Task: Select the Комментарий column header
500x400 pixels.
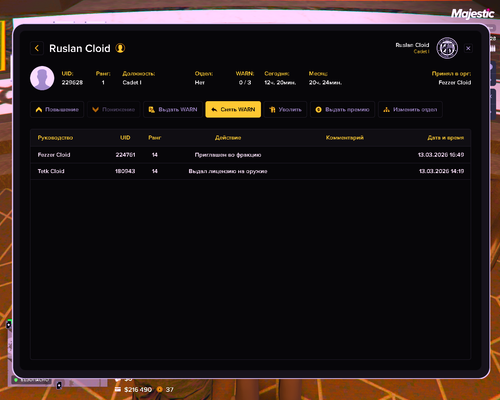Action: coord(345,138)
